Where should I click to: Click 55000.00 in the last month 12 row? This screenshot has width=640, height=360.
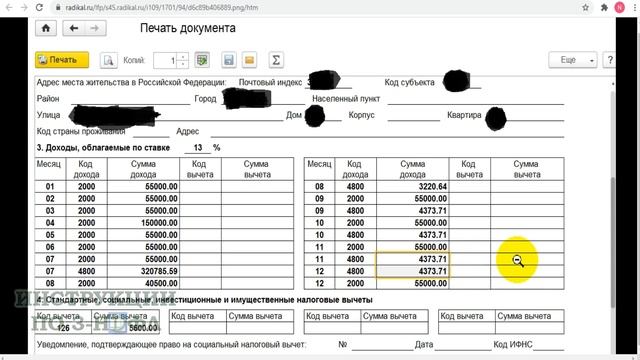413,283
